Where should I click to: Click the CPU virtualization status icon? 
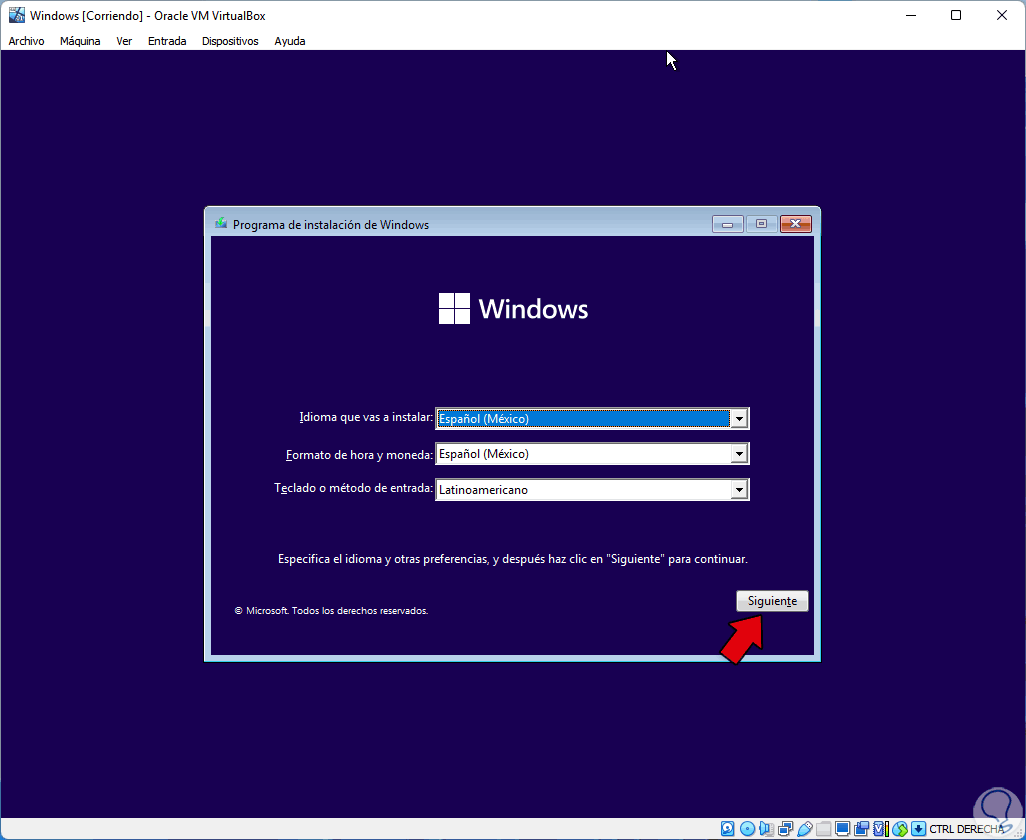[x=880, y=829]
